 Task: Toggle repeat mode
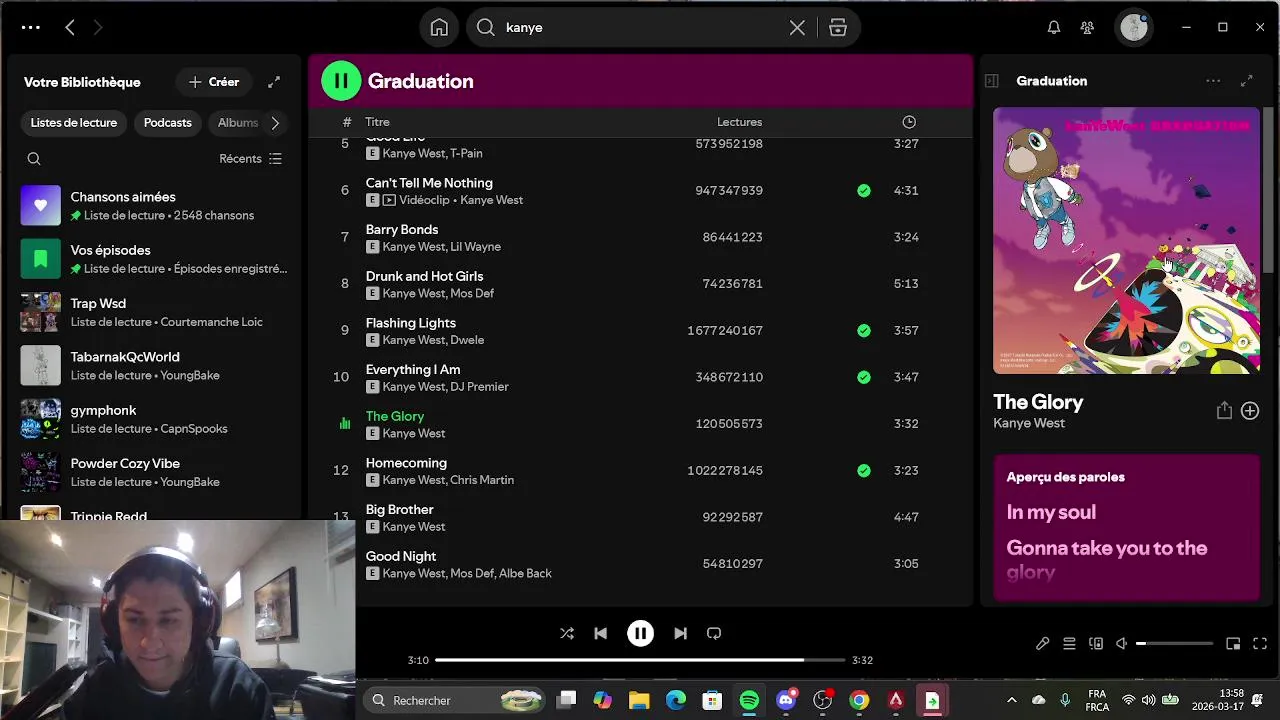[x=714, y=633]
